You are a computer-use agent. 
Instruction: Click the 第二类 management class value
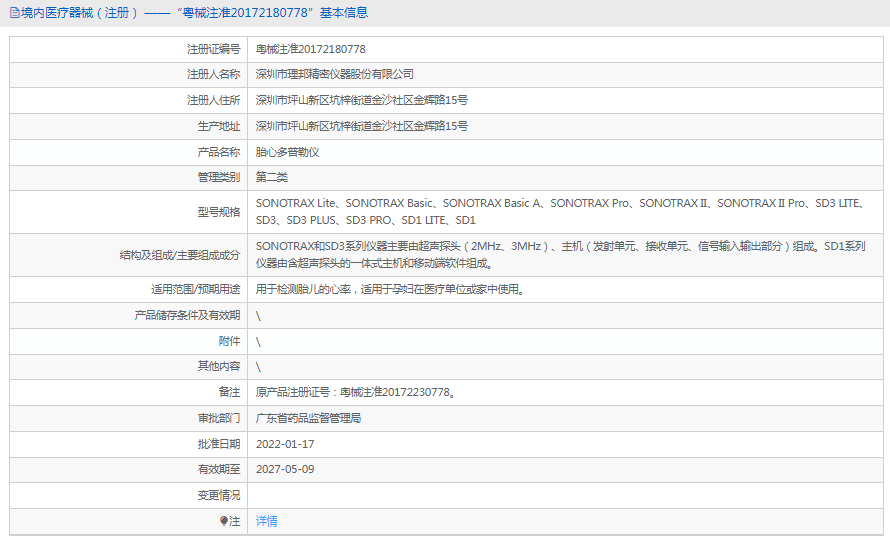coord(271,177)
